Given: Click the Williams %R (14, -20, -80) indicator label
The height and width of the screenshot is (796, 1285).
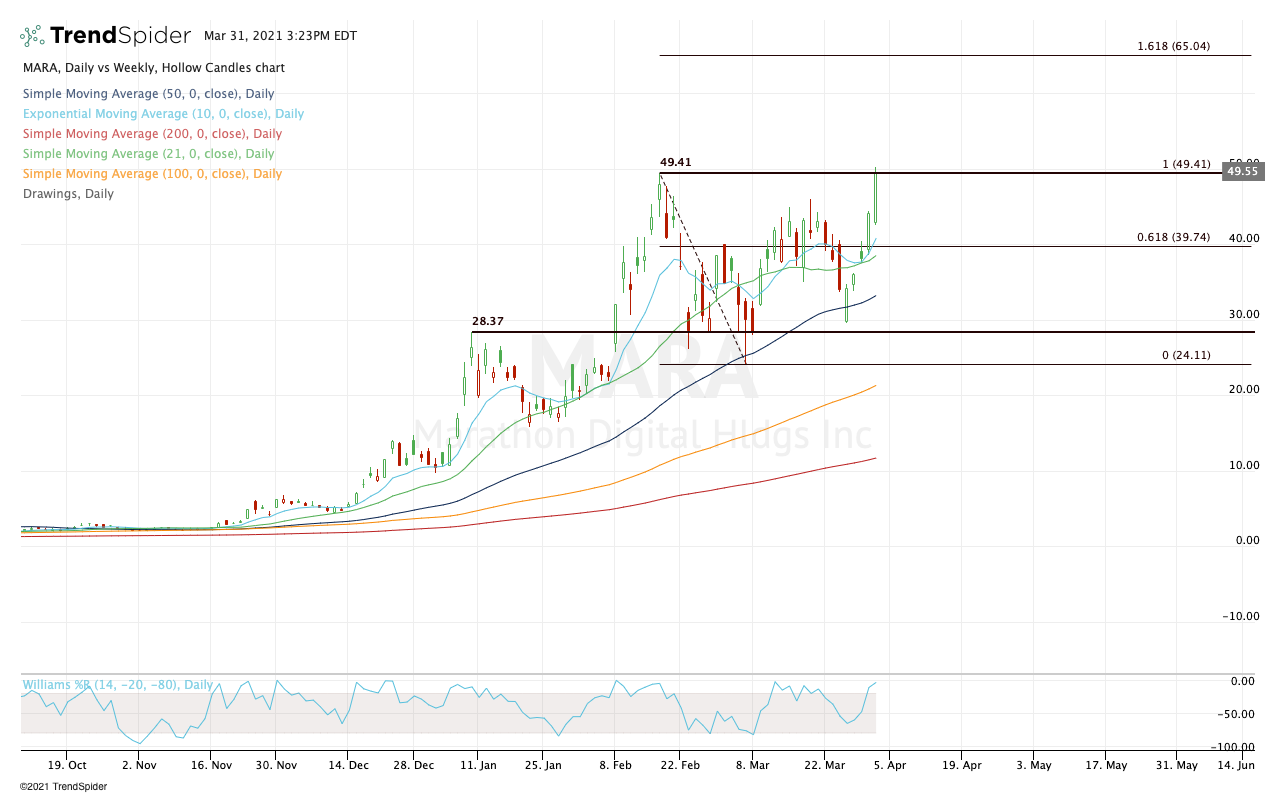Looking at the screenshot, I should [x=118, y=685].
